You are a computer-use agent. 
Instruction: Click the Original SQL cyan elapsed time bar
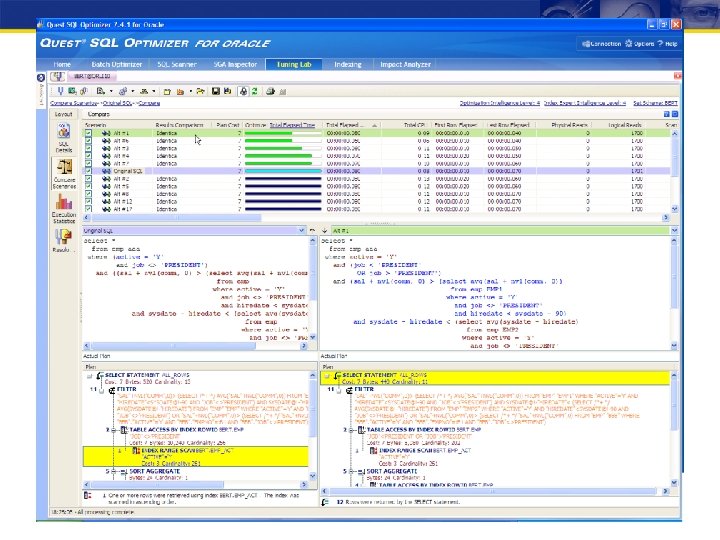pos(283,171)
